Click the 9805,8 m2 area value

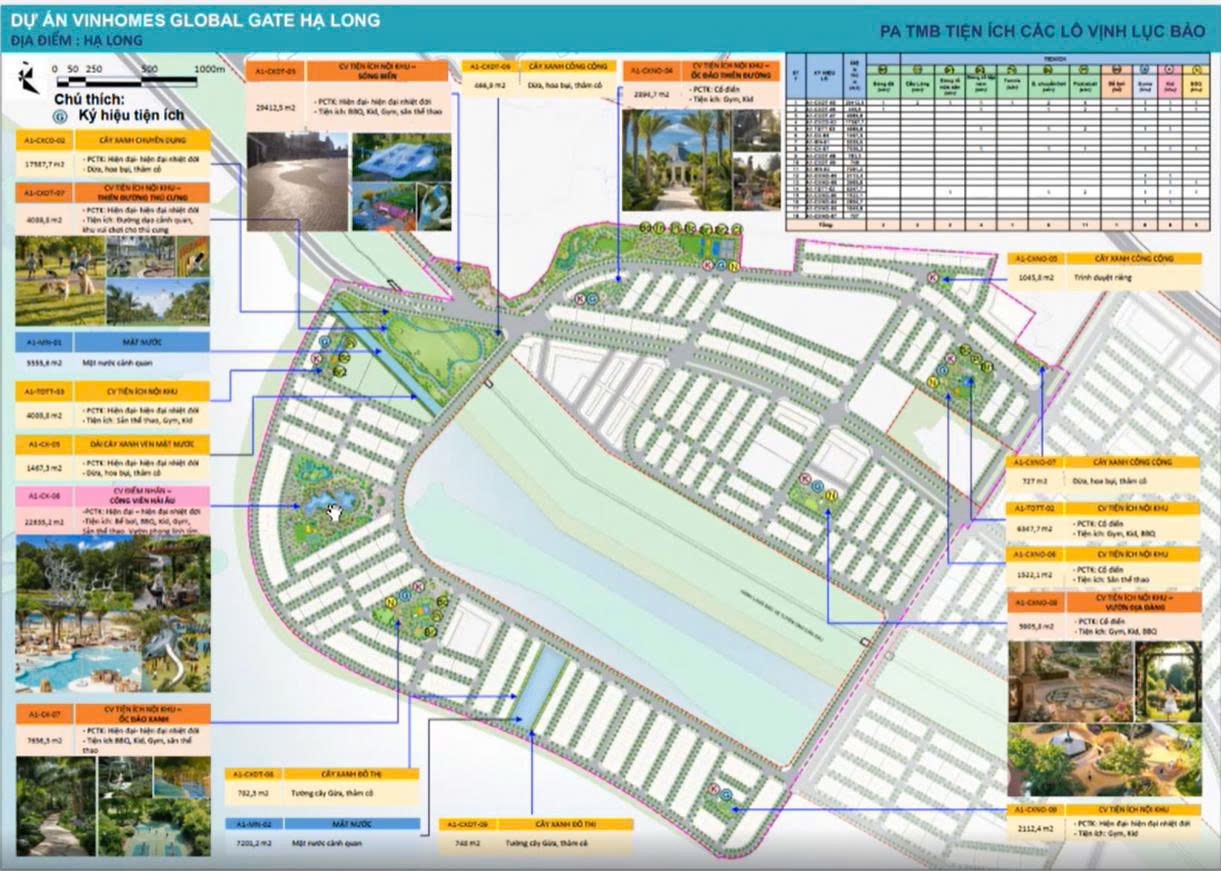coord(1034,626)
